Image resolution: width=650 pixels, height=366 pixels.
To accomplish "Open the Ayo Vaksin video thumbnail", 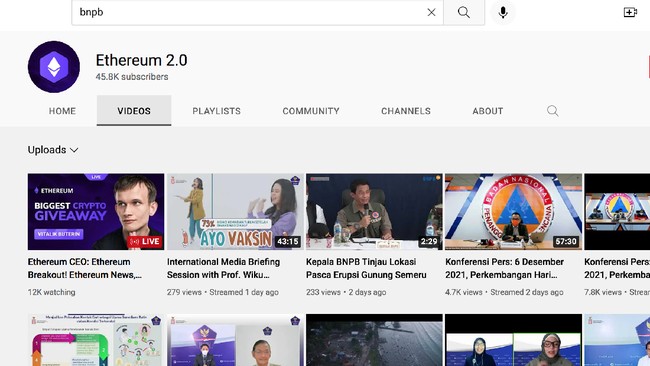I will [235, 211].
